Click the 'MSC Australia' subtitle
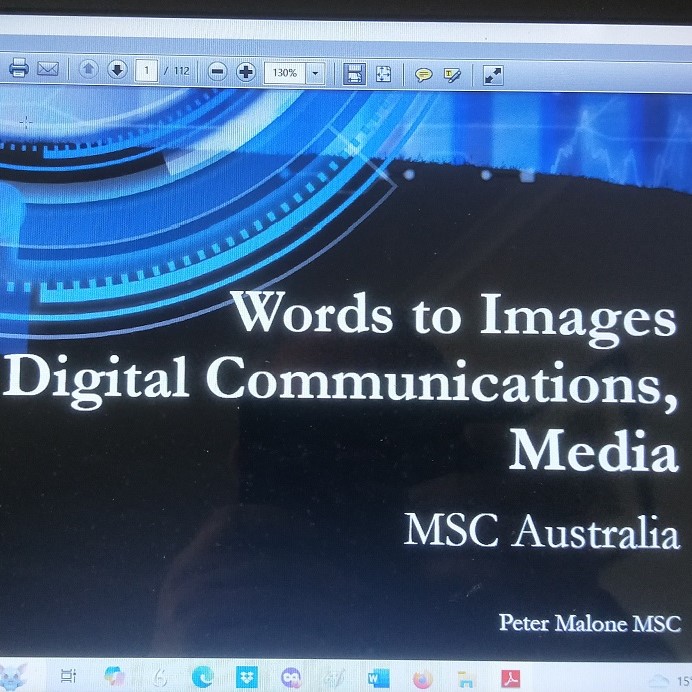Viewport: 692px width, 692px height. pyautogui.click(x=542, y=530)
